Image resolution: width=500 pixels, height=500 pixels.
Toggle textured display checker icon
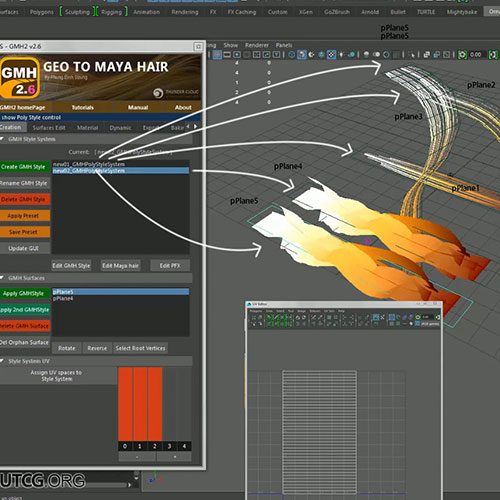tap(331, 54)
